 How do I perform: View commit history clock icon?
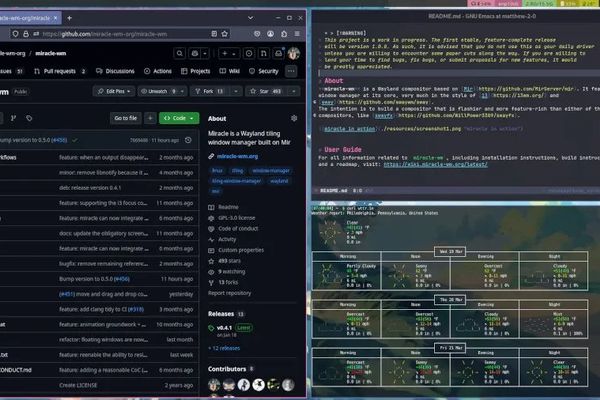pyautogui.click(x=188, y=140)
